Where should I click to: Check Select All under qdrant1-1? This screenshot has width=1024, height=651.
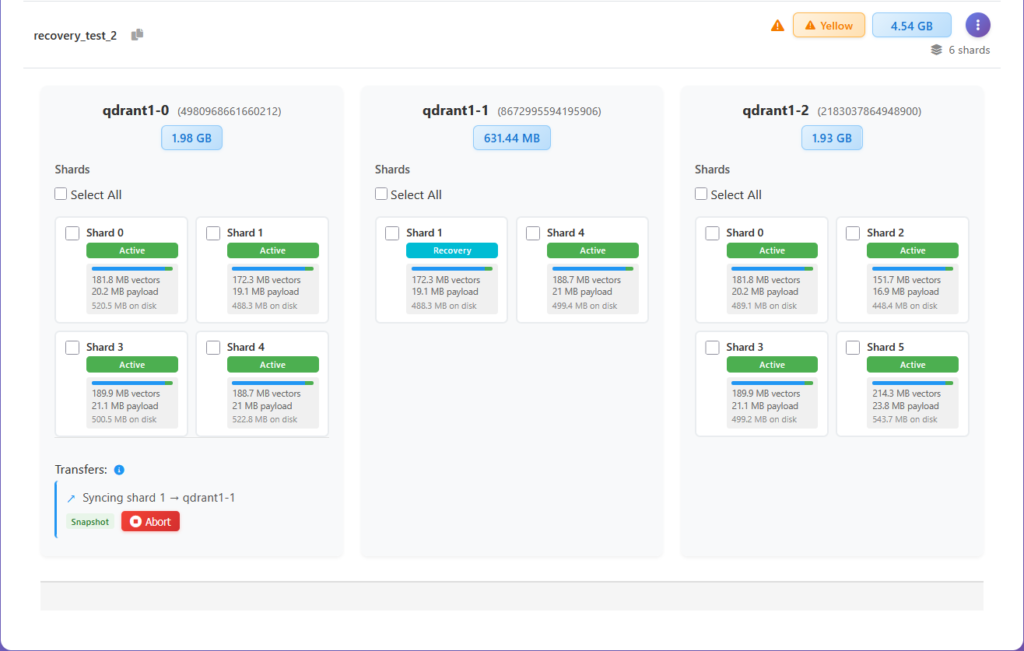381,195
